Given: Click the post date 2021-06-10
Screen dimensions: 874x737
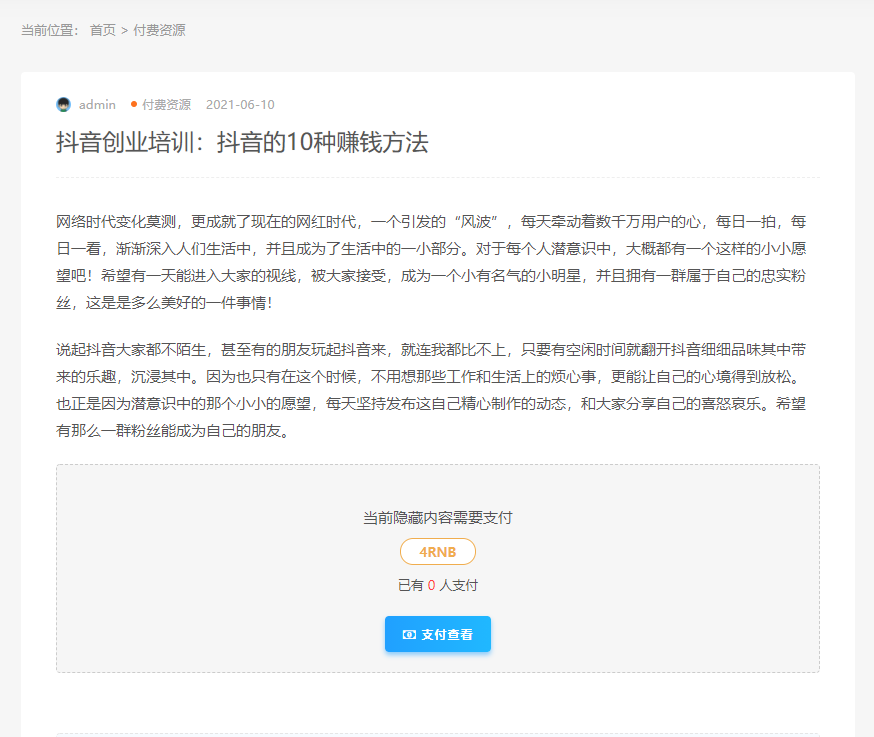Looking at the screenshot, I should click(x=240, y=105).
